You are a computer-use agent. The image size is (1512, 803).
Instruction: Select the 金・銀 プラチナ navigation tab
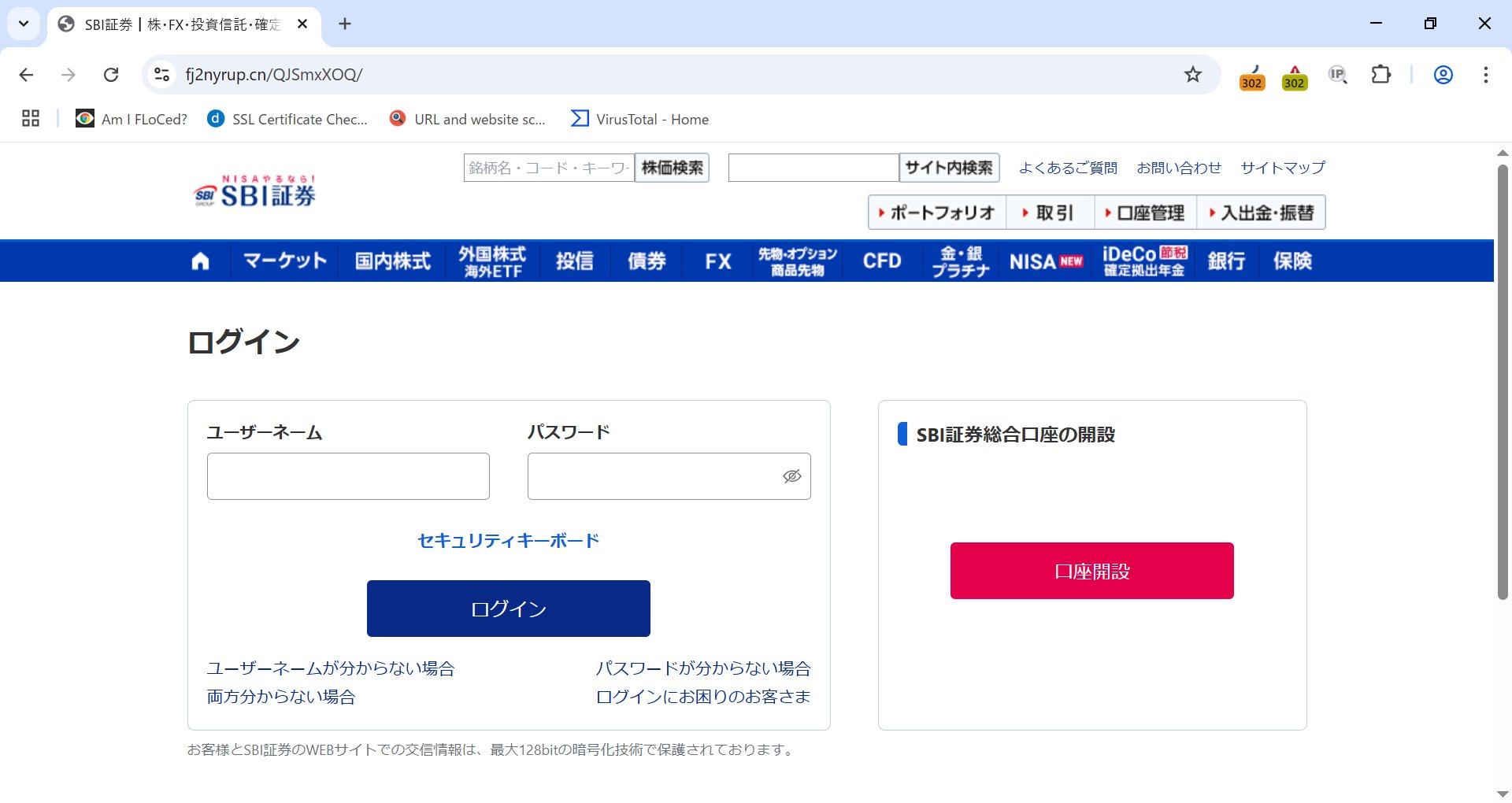[961, 261]
